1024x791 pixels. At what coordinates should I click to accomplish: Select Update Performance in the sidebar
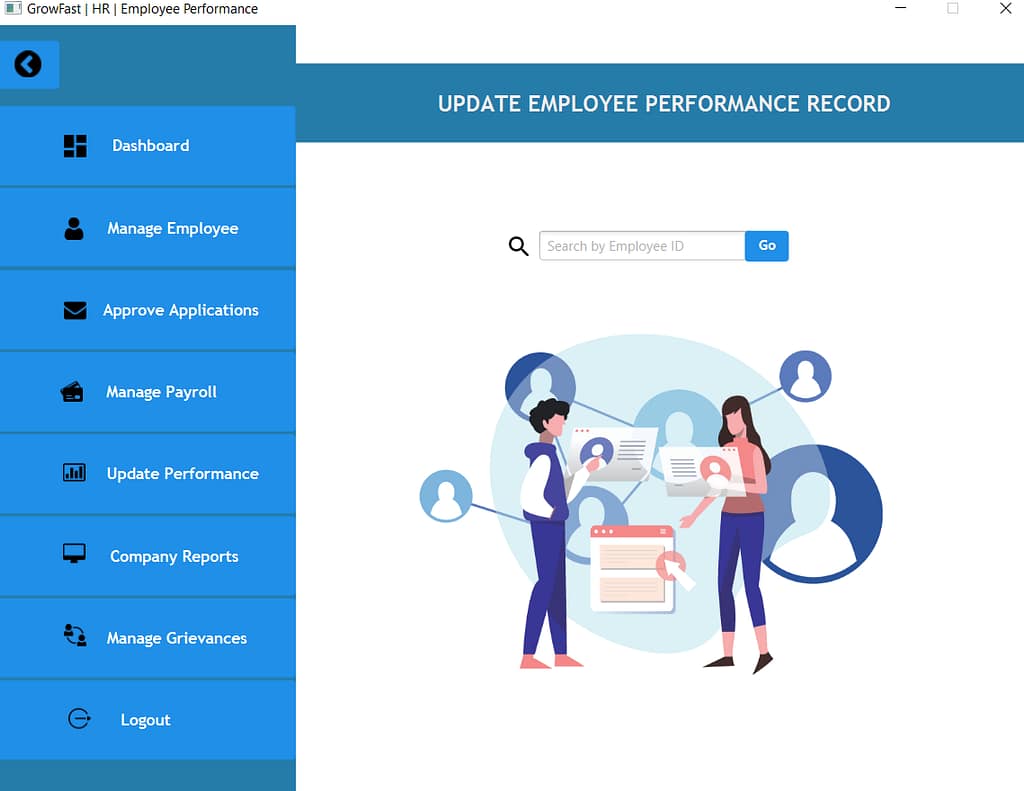tap(182, 474)
